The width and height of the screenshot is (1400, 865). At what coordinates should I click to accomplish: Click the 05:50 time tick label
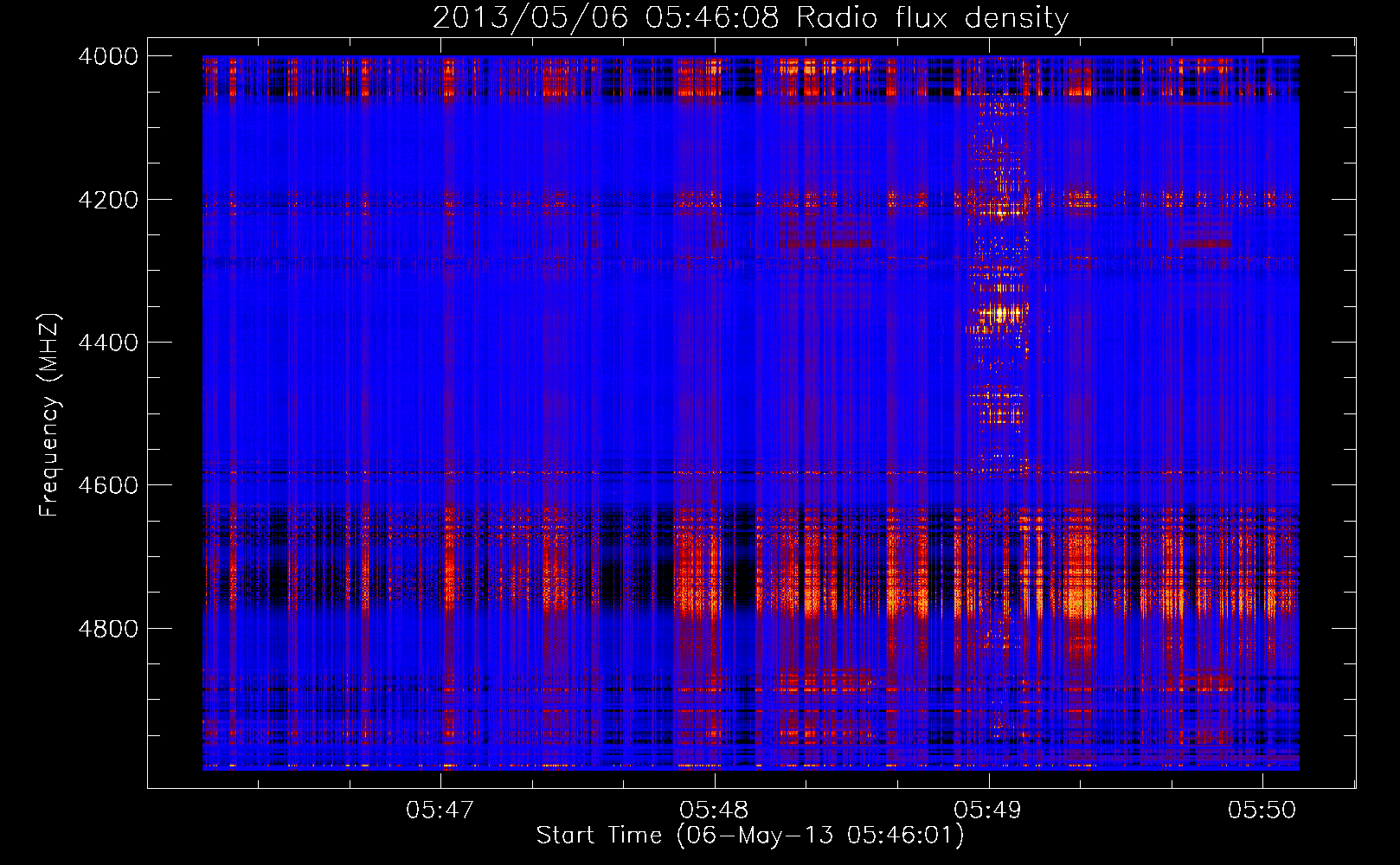[1262, 810]
